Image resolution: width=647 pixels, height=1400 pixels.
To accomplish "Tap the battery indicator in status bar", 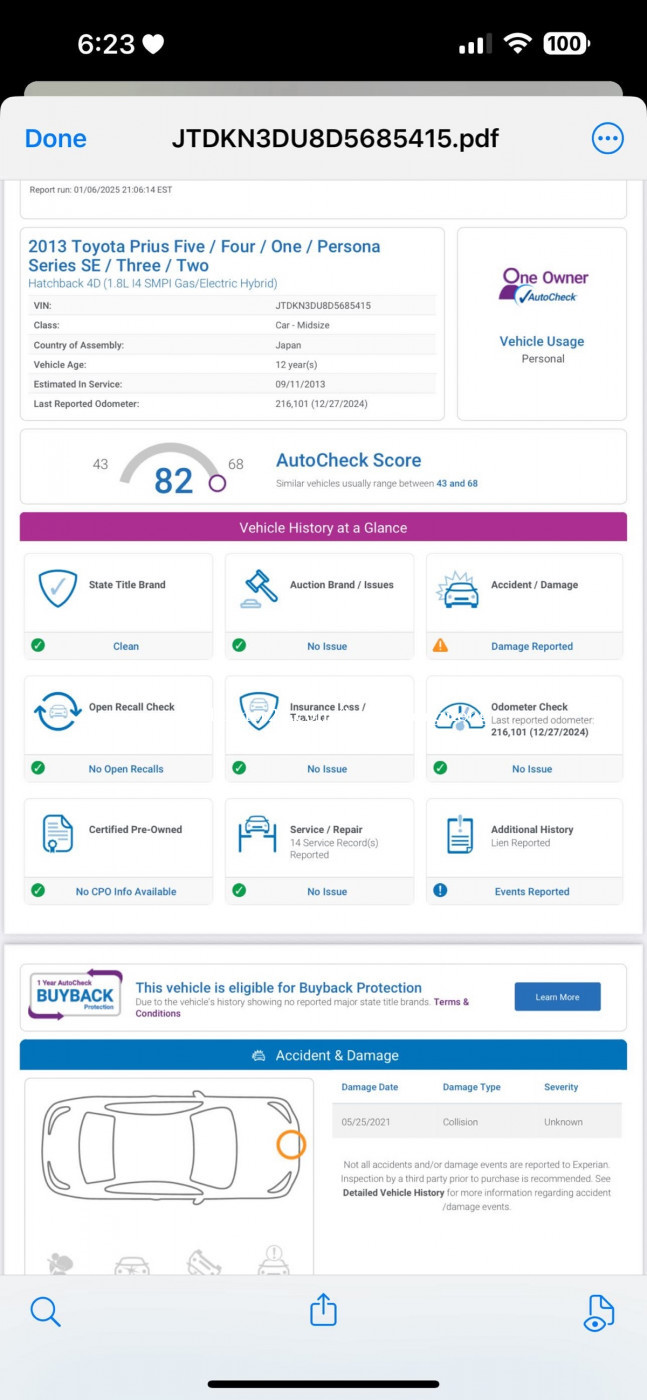I will point(566,44).
